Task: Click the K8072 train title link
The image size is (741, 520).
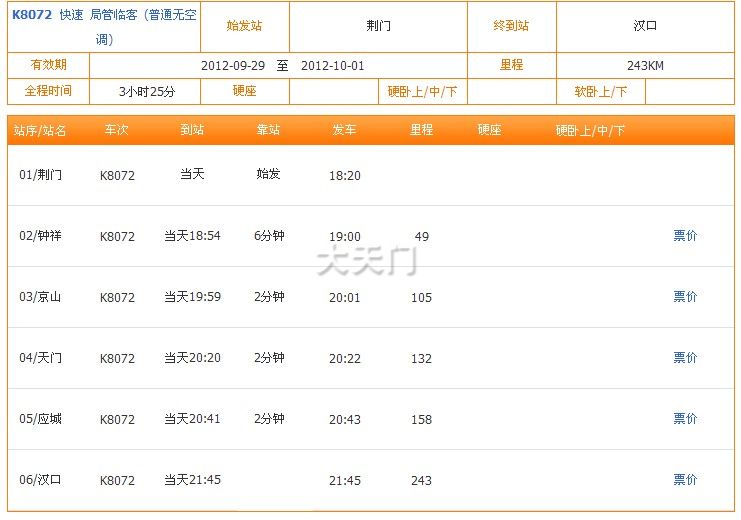Action: pos(32,15)
